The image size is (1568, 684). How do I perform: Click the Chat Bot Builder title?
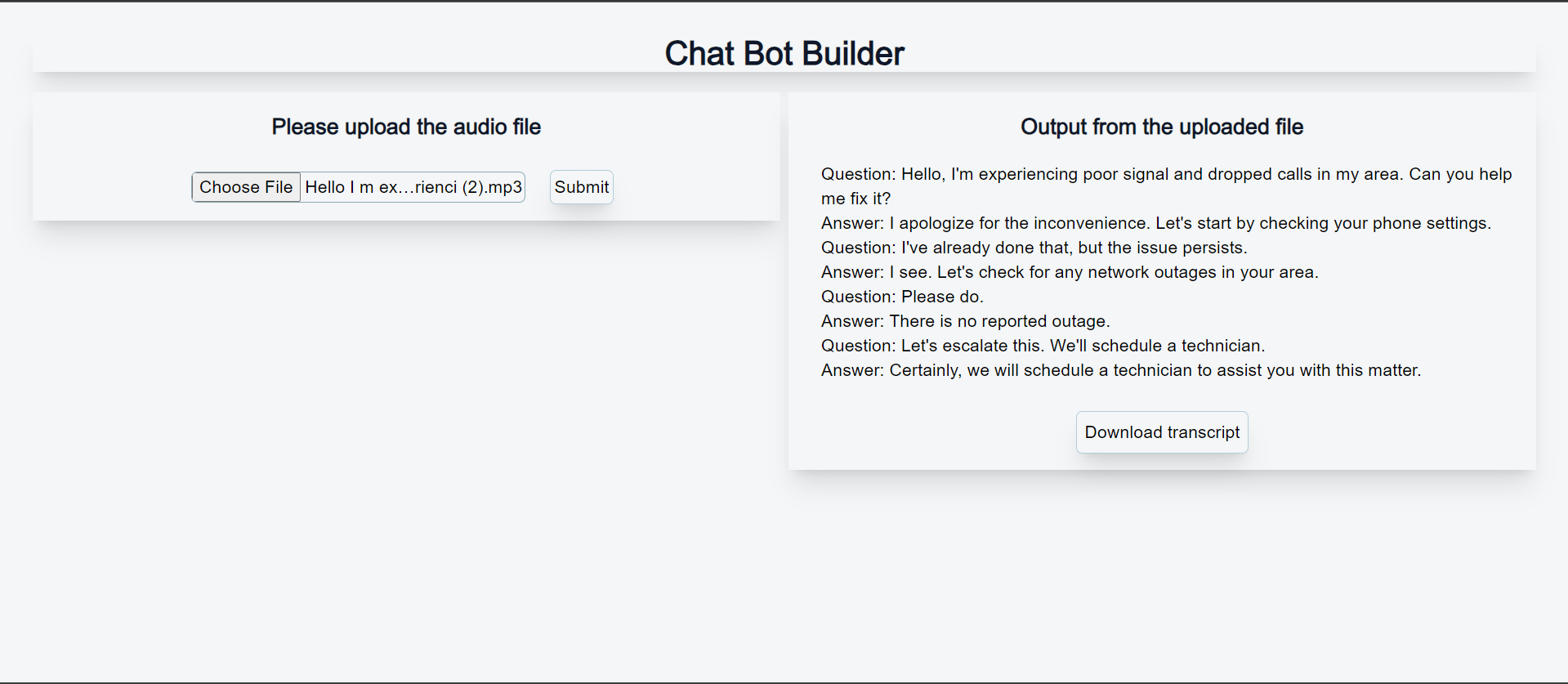click(x=784, y=54)
